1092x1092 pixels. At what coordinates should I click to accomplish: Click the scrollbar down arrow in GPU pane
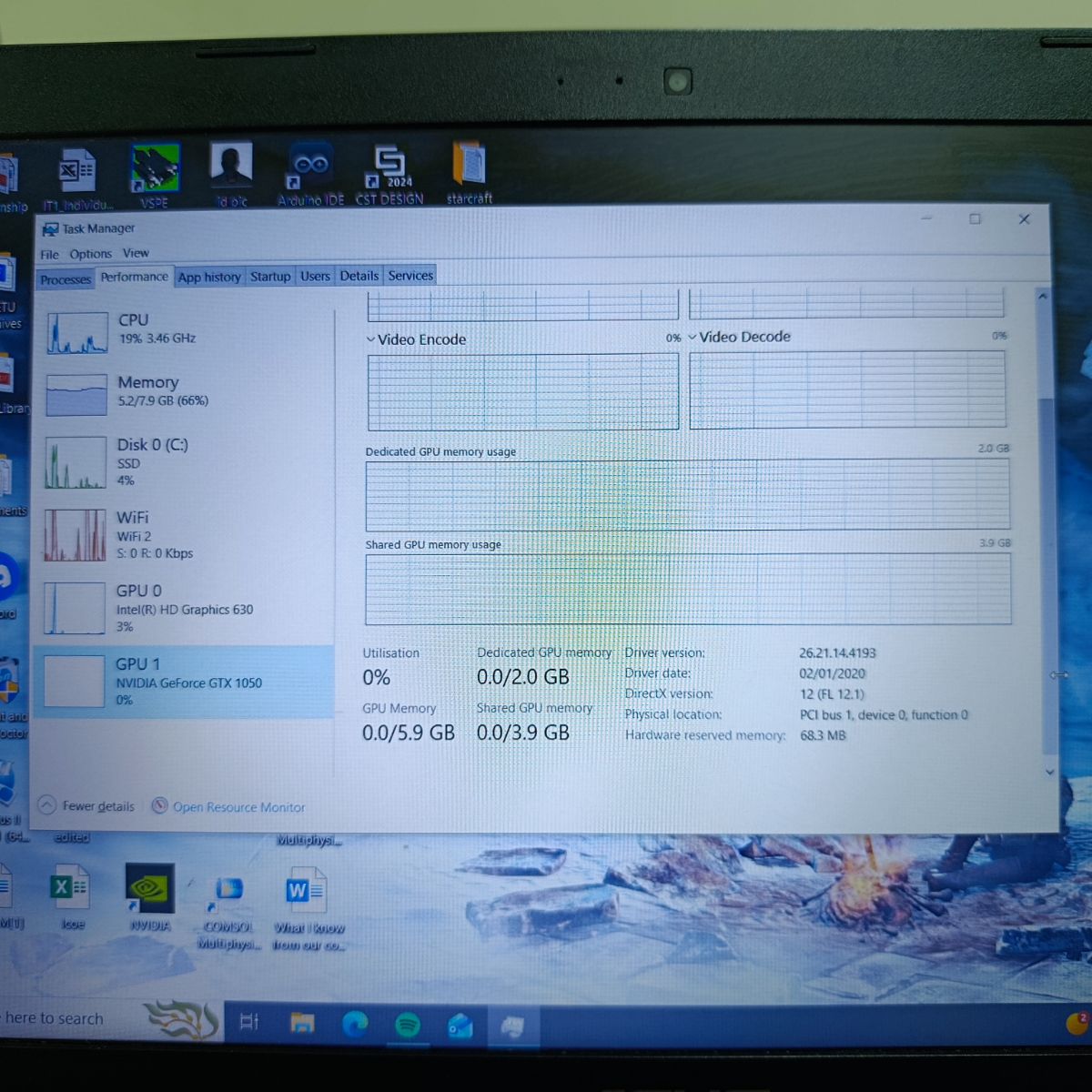(x=1049, y=772)
